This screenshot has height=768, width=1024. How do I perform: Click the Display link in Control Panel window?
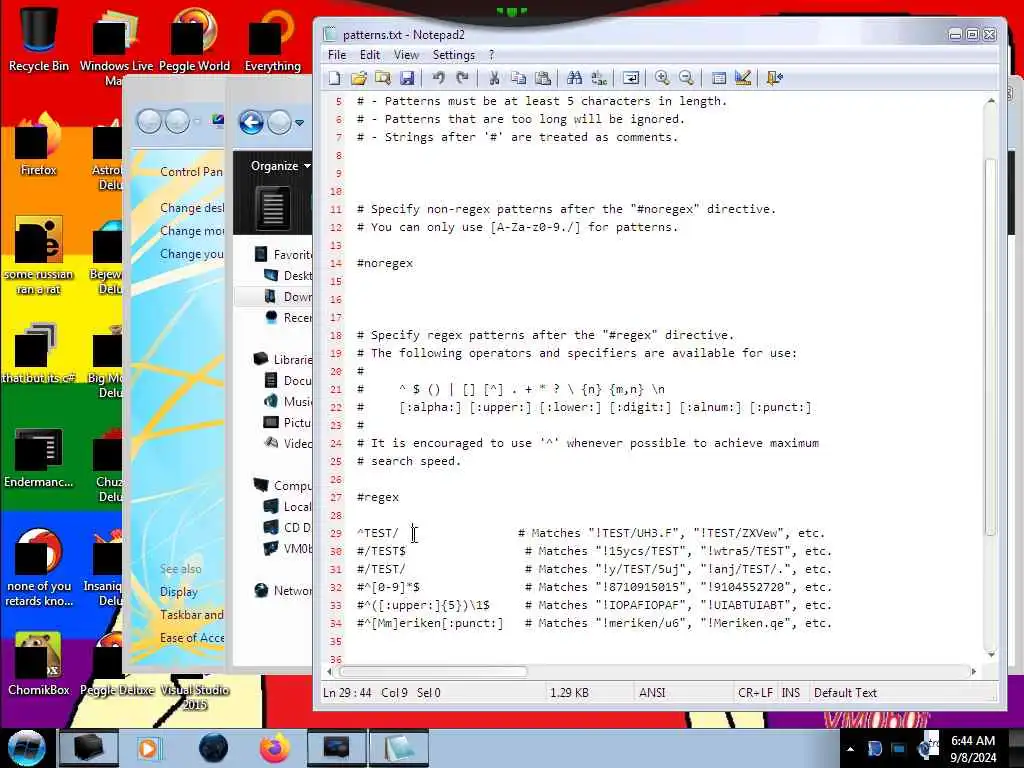coord(178,592)
